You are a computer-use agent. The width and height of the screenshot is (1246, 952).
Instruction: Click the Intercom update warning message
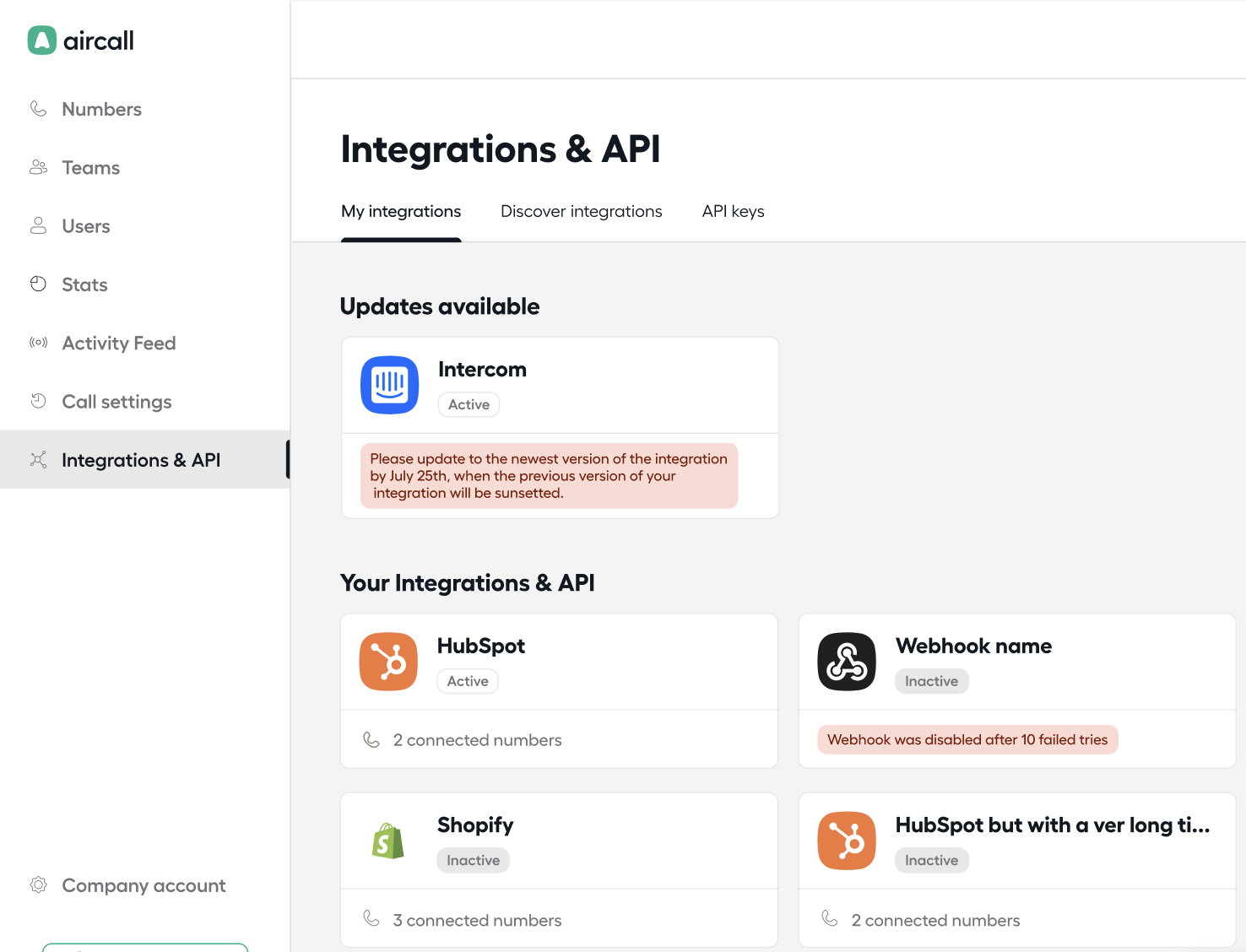click(x=550, y=476)
